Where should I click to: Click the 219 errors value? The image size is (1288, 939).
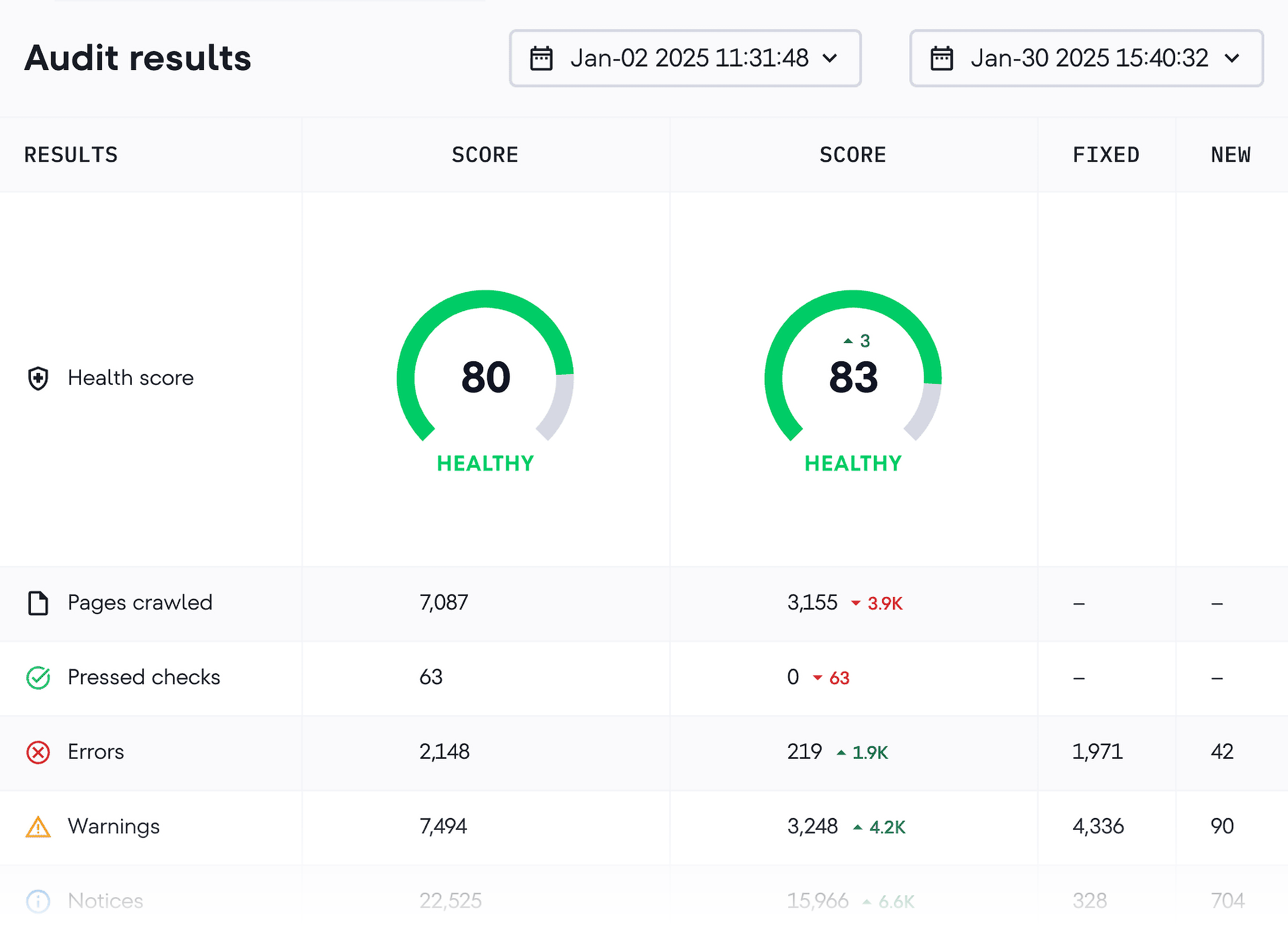point(804,752)
